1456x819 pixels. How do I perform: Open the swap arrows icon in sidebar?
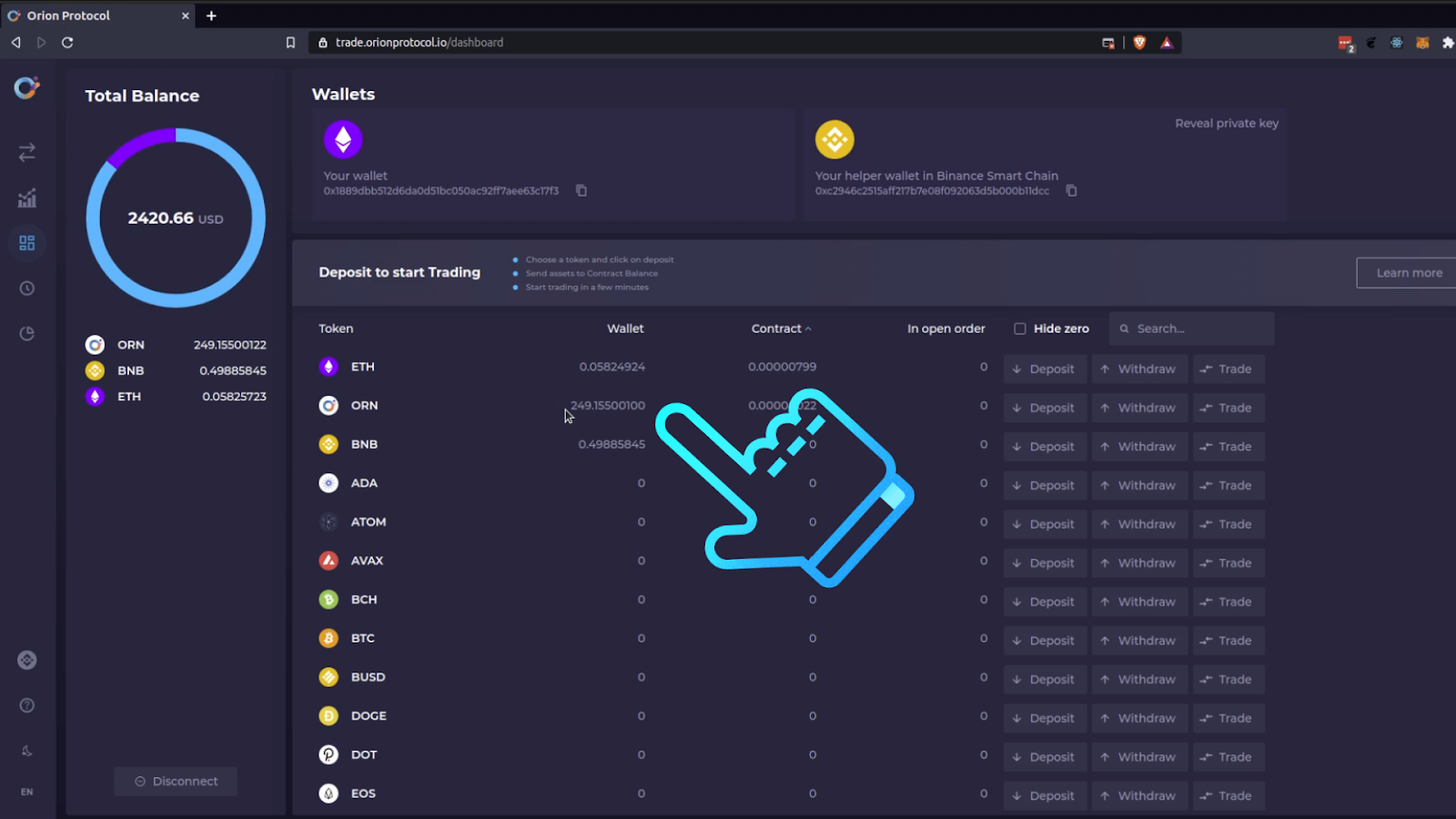[27, 152]
